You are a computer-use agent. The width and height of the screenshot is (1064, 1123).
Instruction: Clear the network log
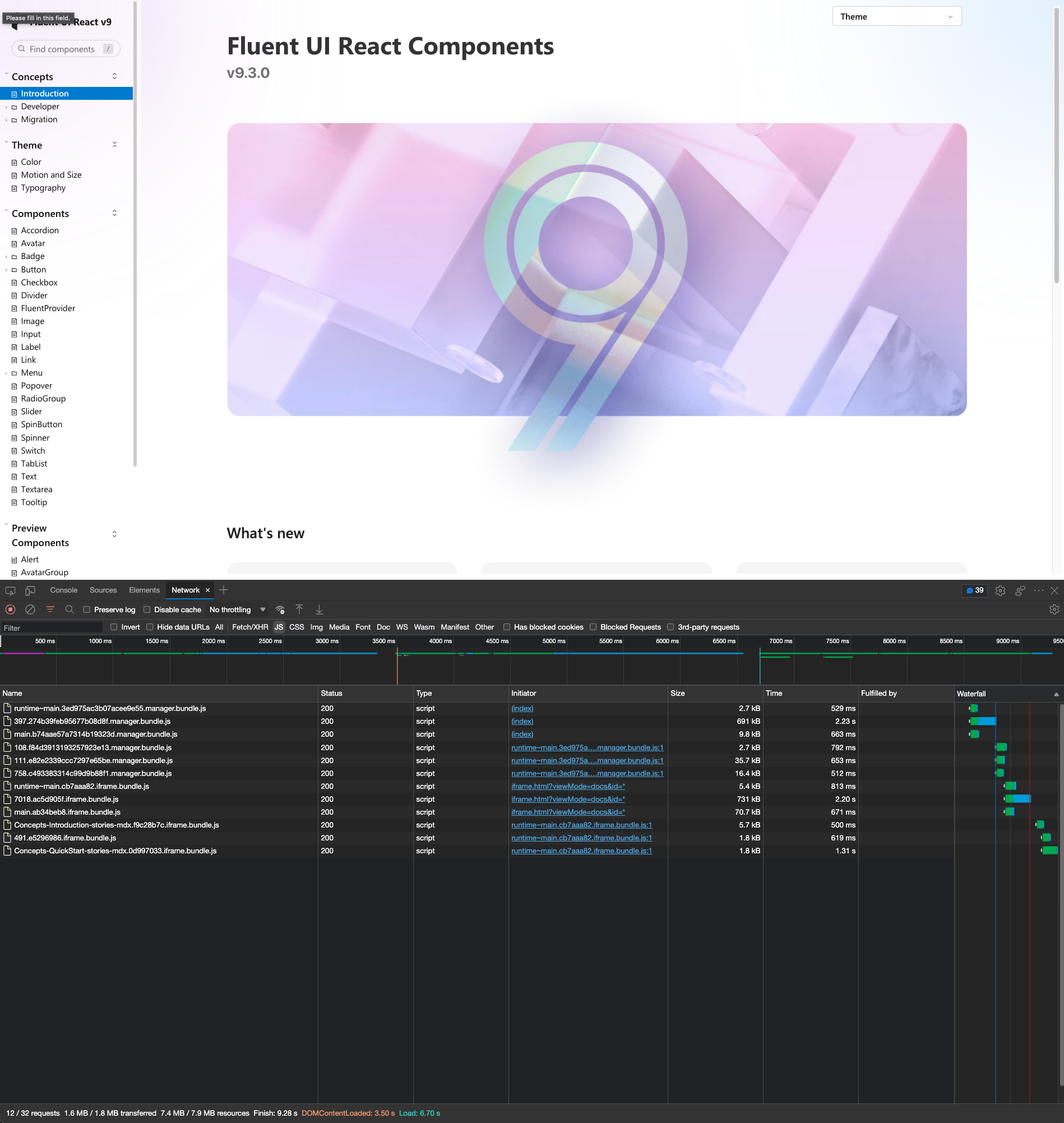click(30, 609)
